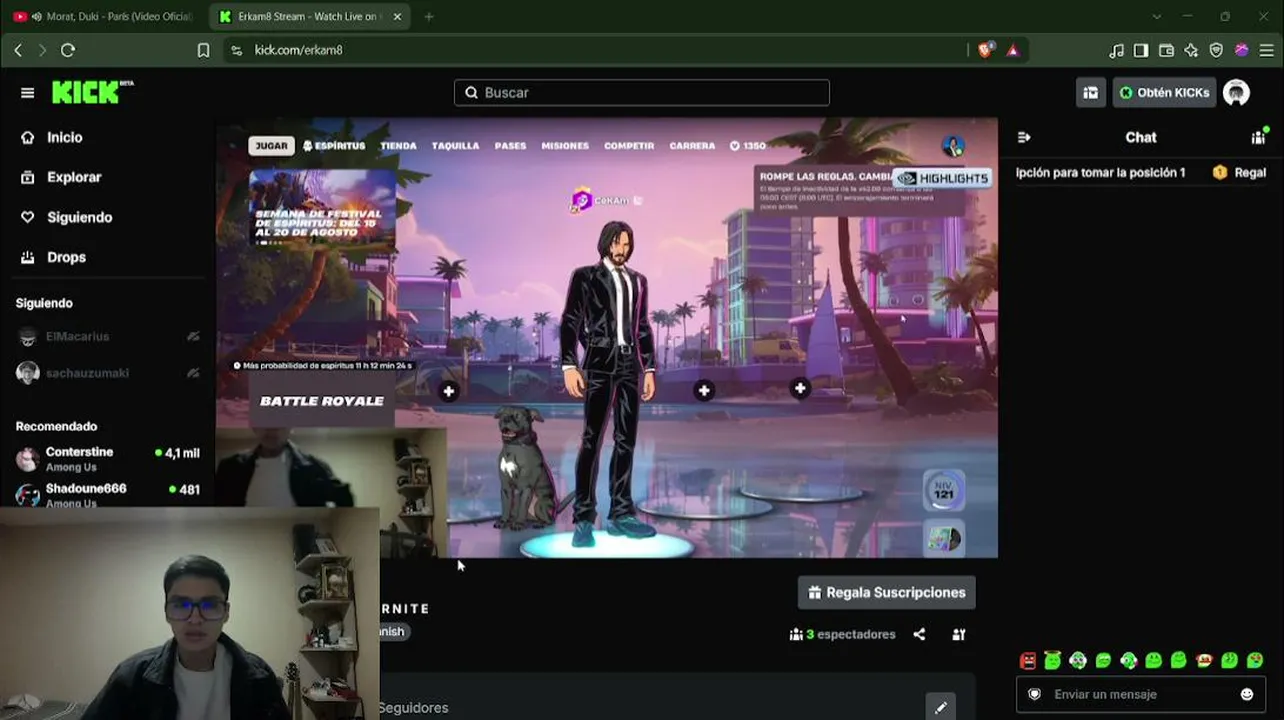Share the stream with the share icon
1284x720 pixels.
pyautogui.click(x=919, y=634)
